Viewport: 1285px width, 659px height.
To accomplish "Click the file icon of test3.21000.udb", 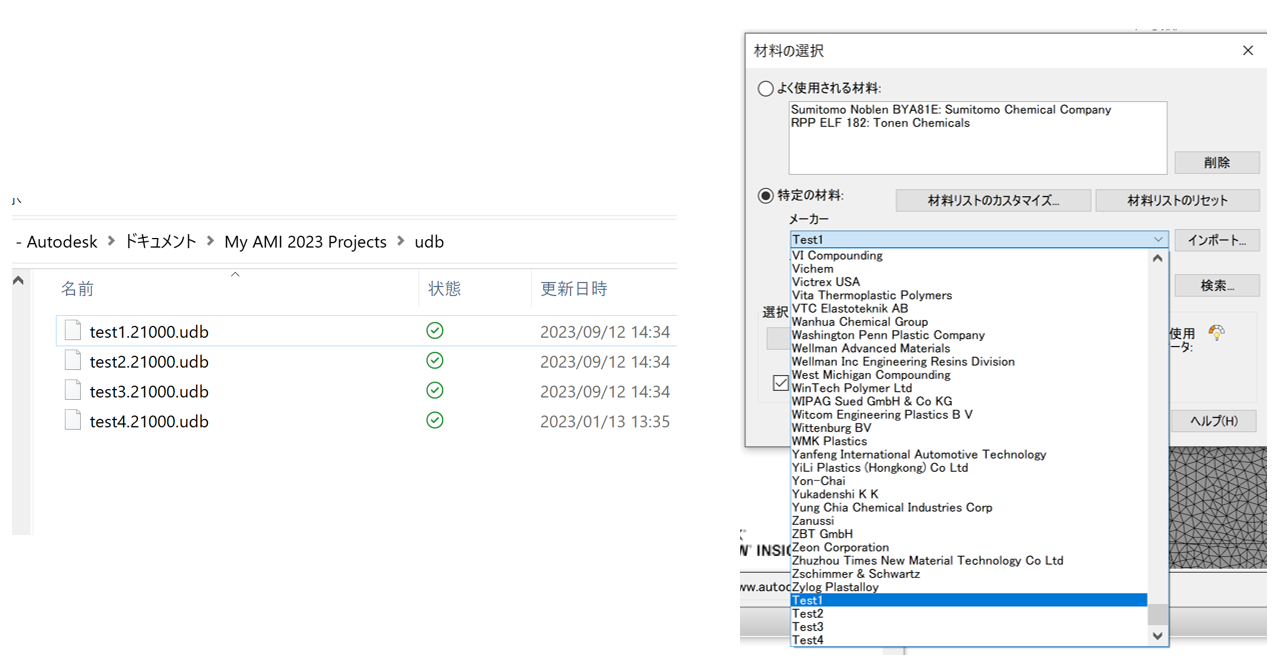I will (x=72, y=391).
